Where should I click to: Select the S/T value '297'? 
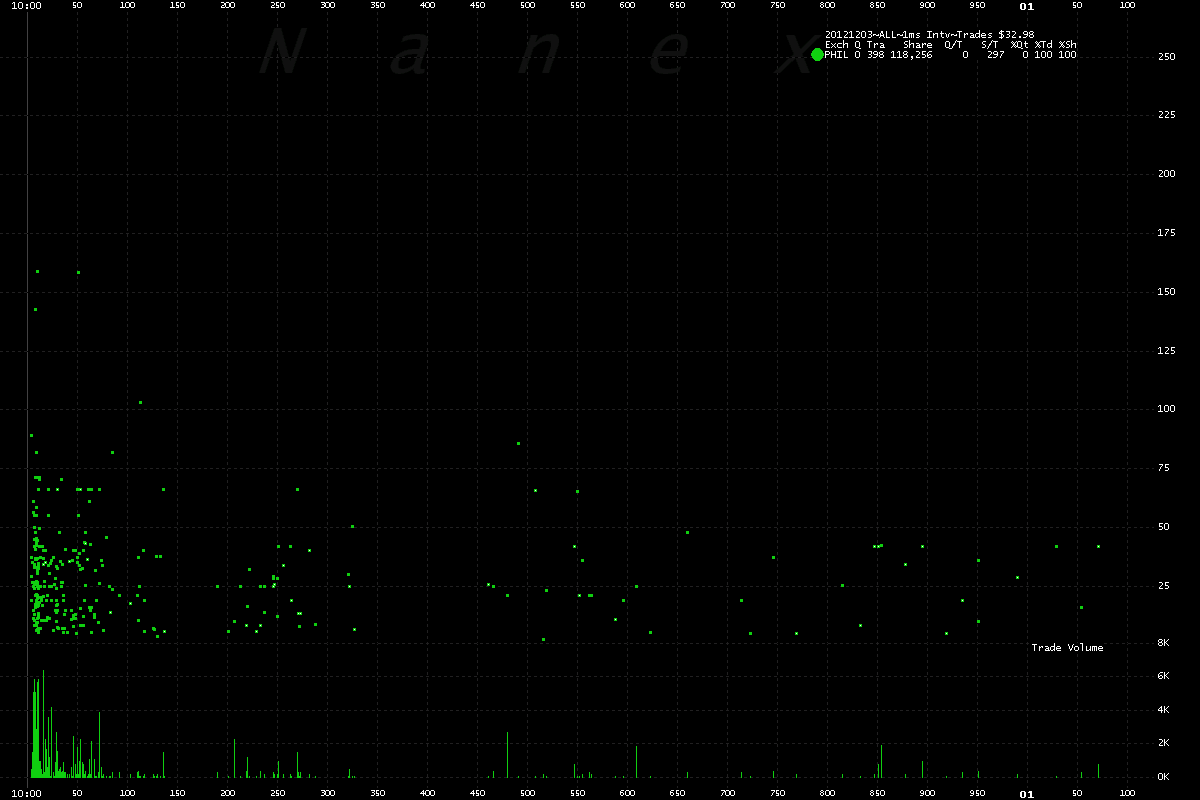(x=996, y=55)
